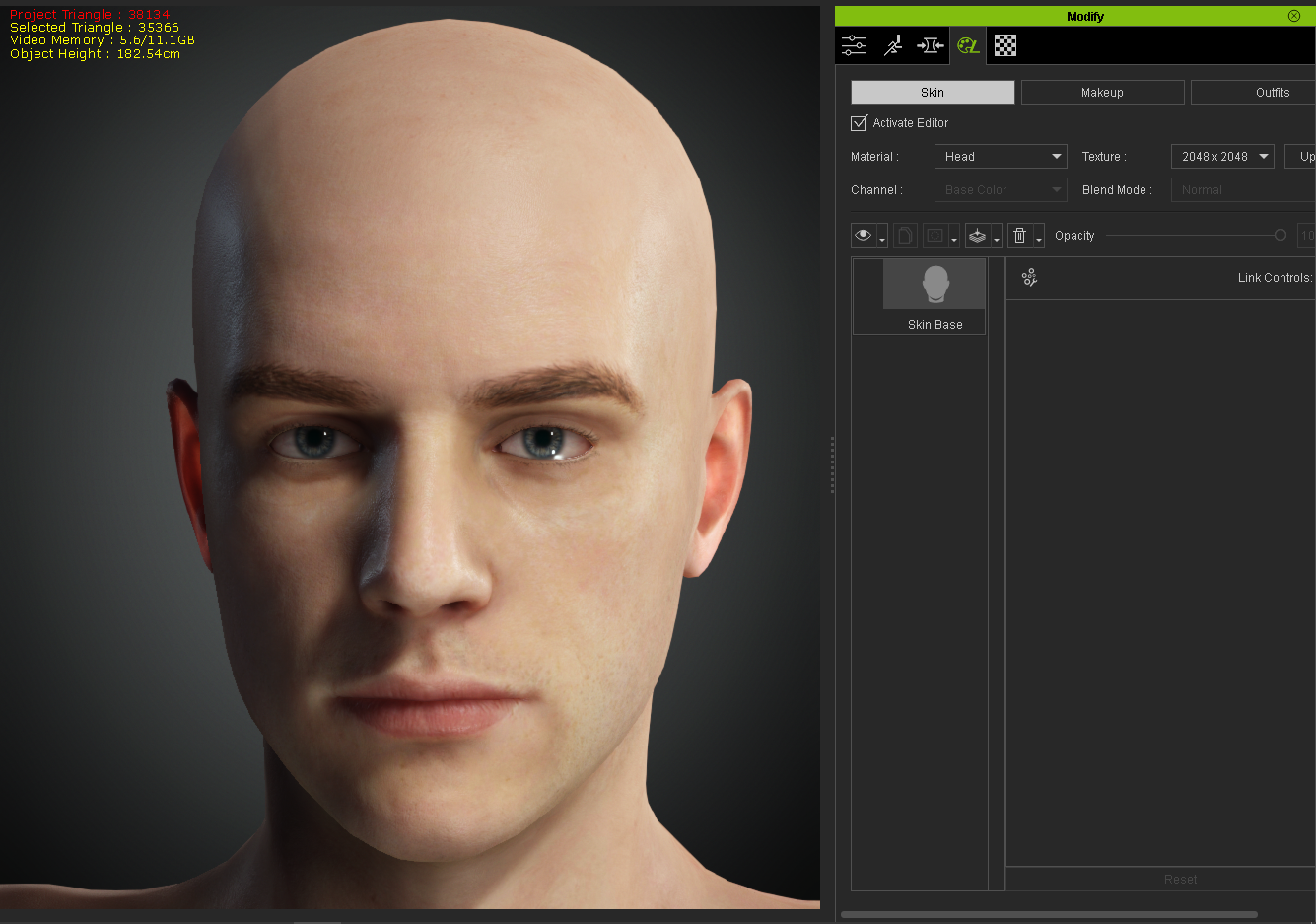Click the Project Triangle statistic text
Viewport: 1316px width, 924px height.
click(x=89, y=15)
